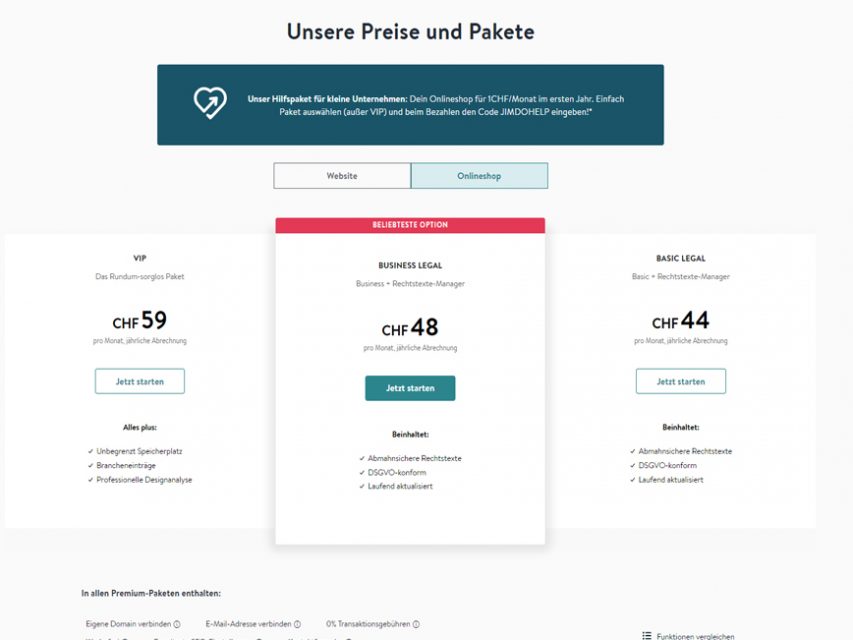Screen dimensions: 853x640
Task: Select the Onlineshop tab
Action: point(479,176)
